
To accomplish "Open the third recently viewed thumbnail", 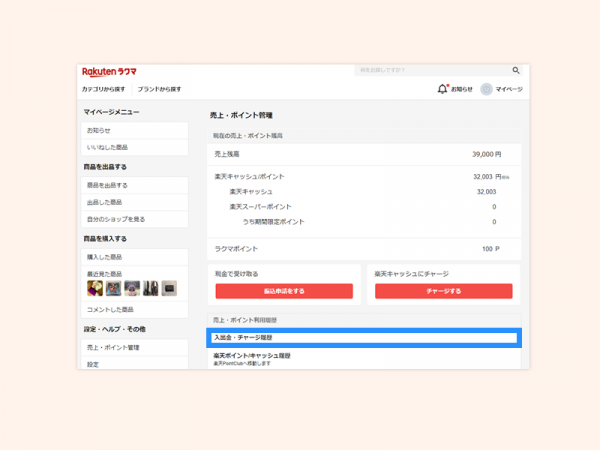I will [x=132, y=288].
